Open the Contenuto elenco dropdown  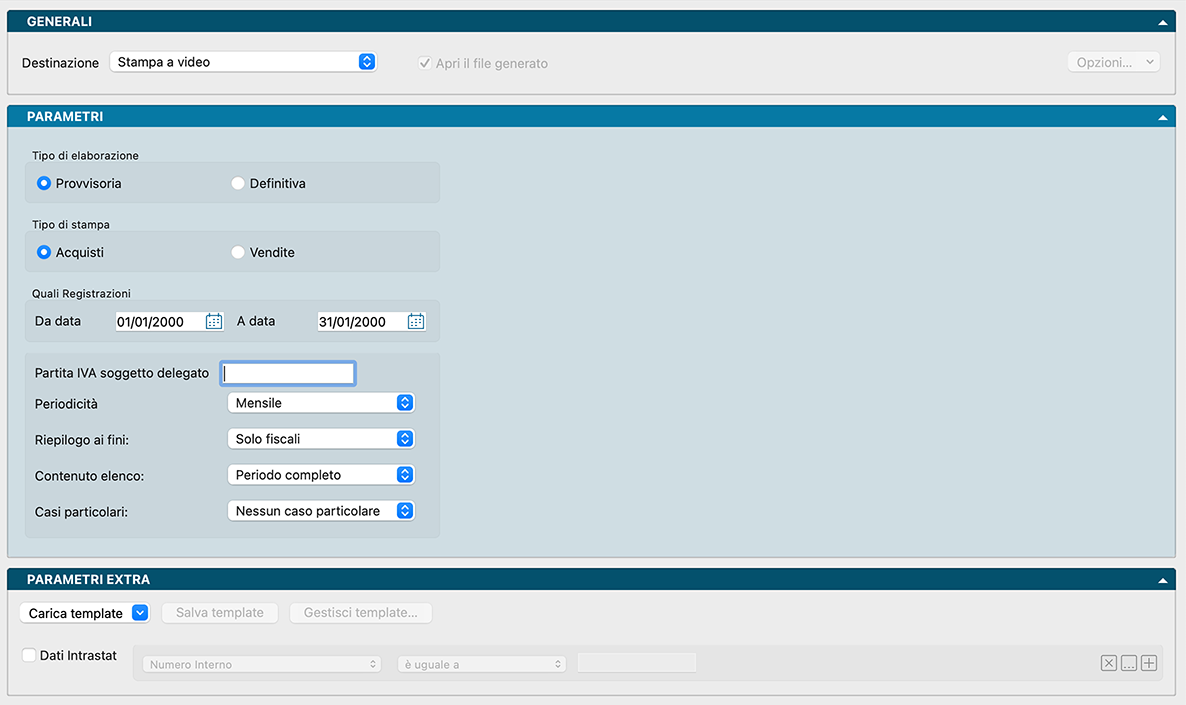[x=320, y=475]
